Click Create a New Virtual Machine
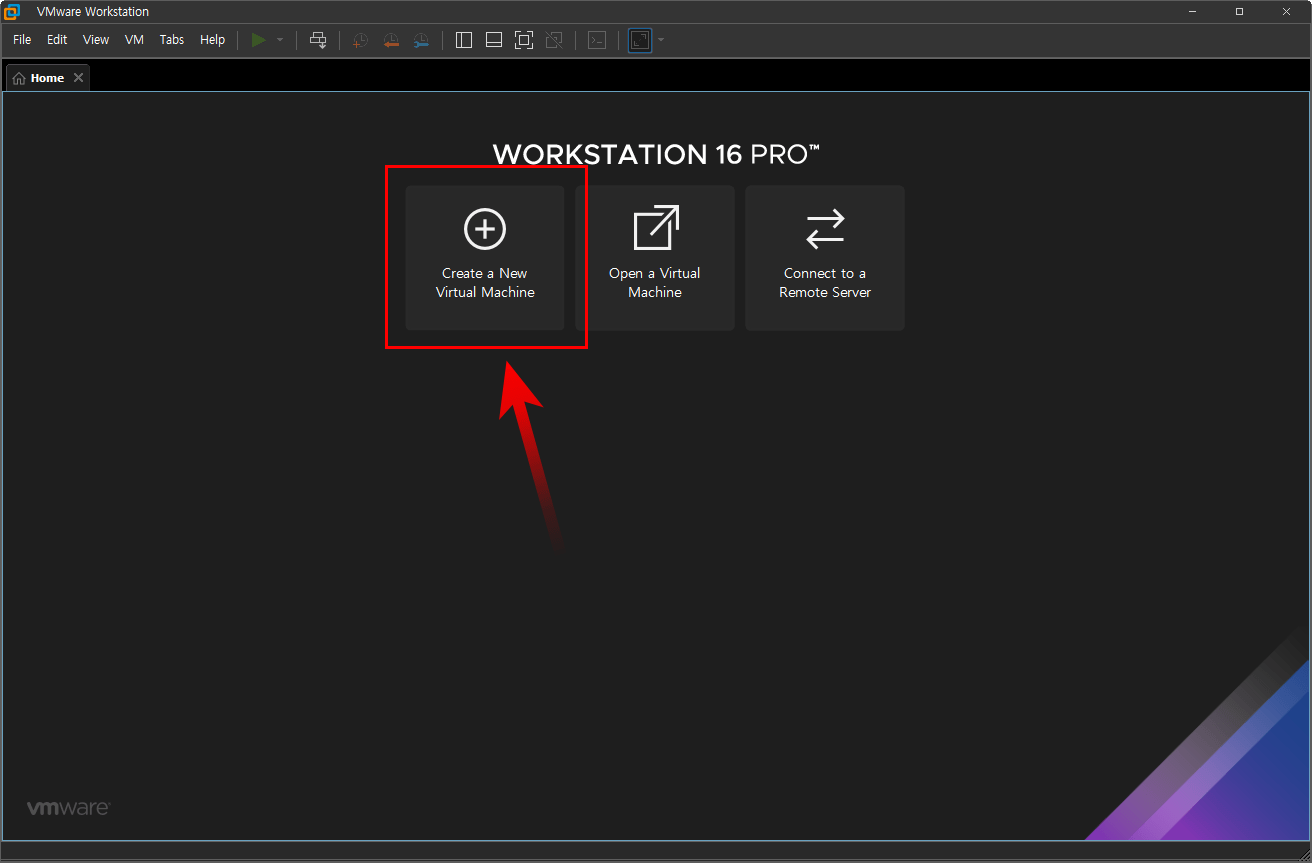1312x863 pixels. tap(485, 258)
